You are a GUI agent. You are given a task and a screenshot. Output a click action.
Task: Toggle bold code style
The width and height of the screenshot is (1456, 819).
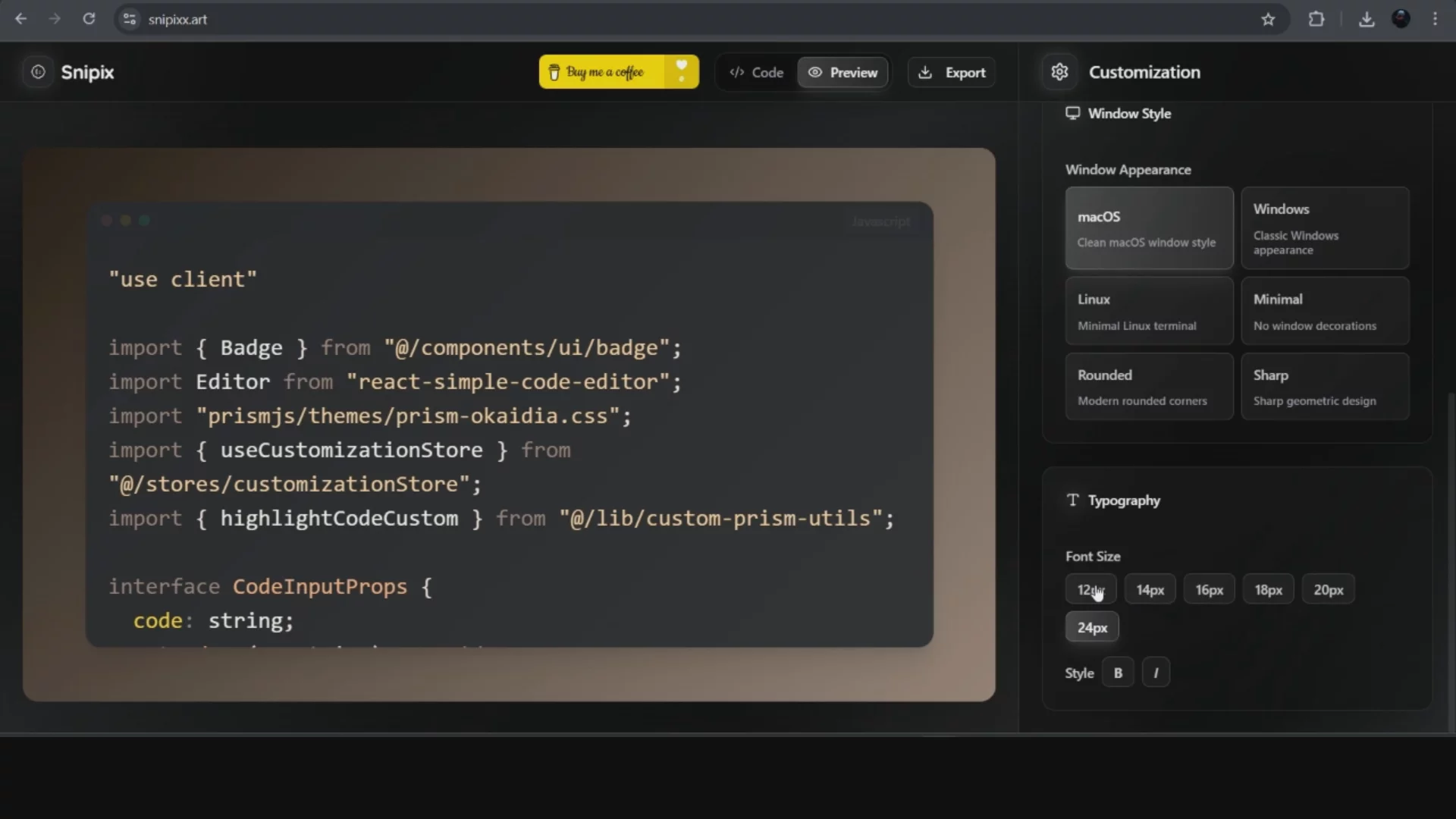point(1118,673)
